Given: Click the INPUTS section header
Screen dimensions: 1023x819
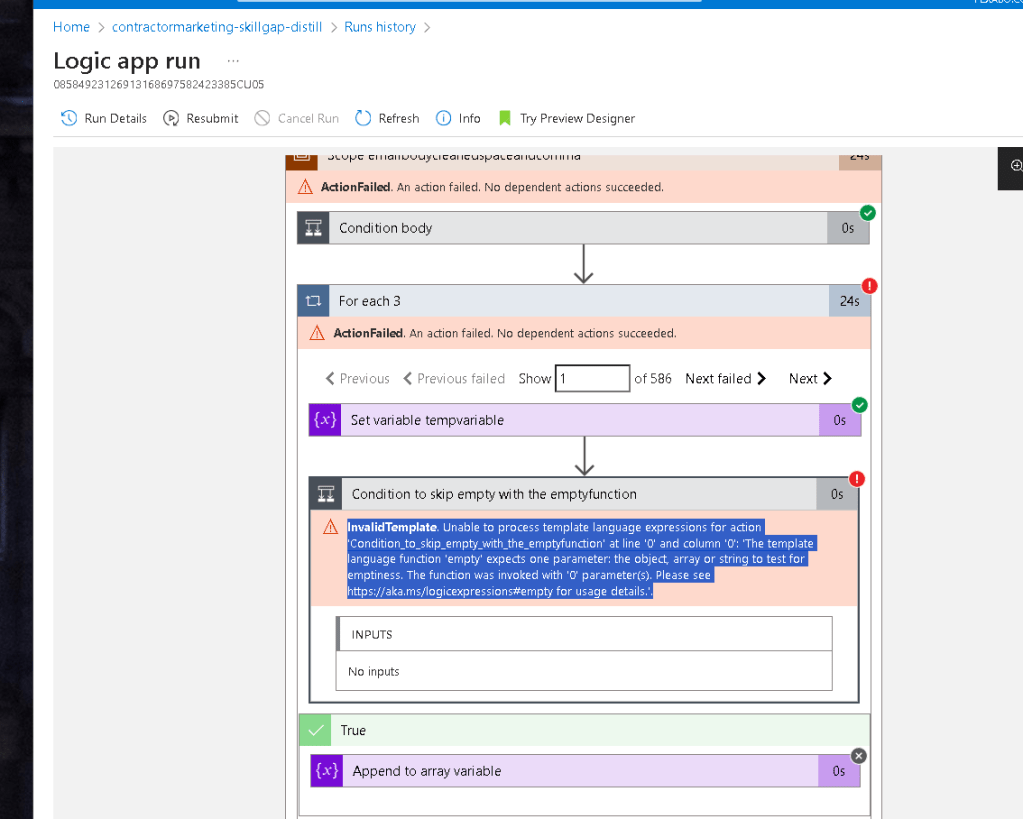Looking at the screenshot, I should (x=585, y=634).
